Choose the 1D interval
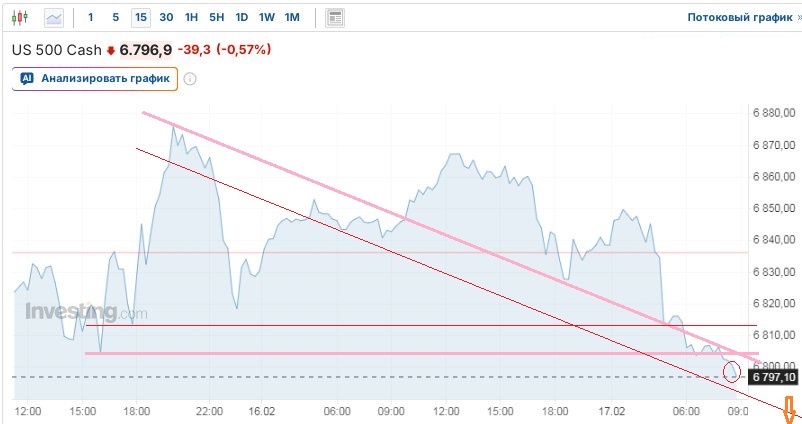Screen dimensions: 802x424 coord(241,17)
